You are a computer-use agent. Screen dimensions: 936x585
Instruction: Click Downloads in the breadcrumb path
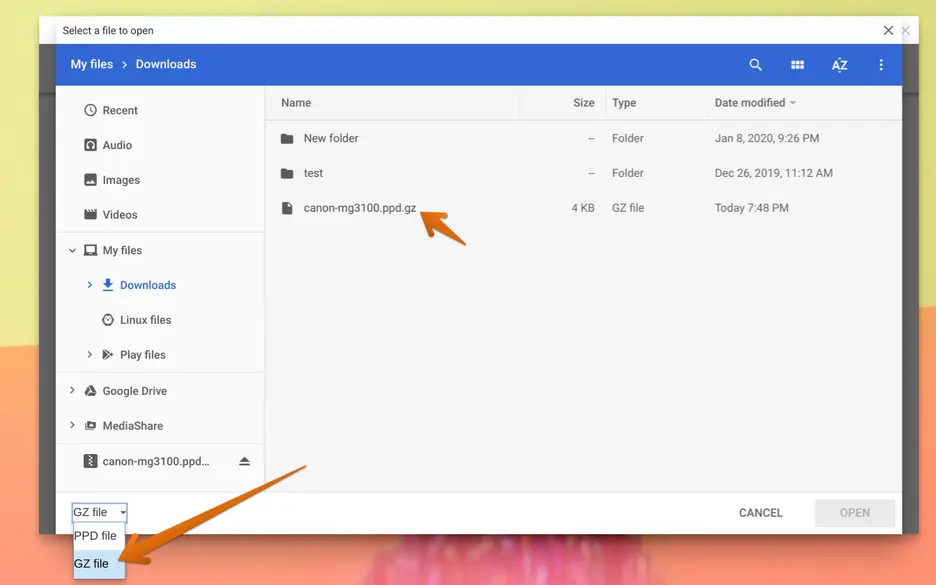coord(166,64)
